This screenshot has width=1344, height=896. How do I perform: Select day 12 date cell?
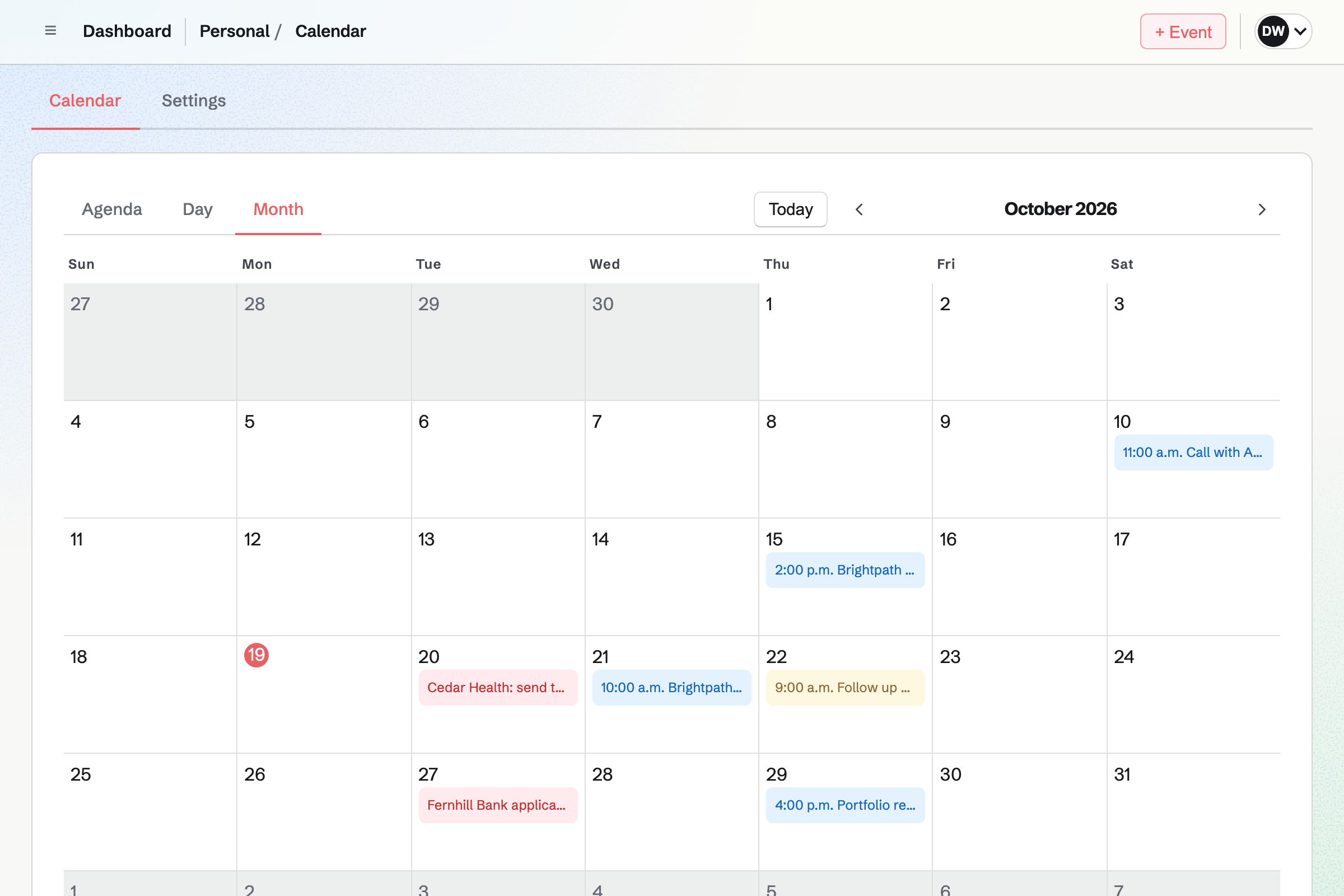pos(324,577)
